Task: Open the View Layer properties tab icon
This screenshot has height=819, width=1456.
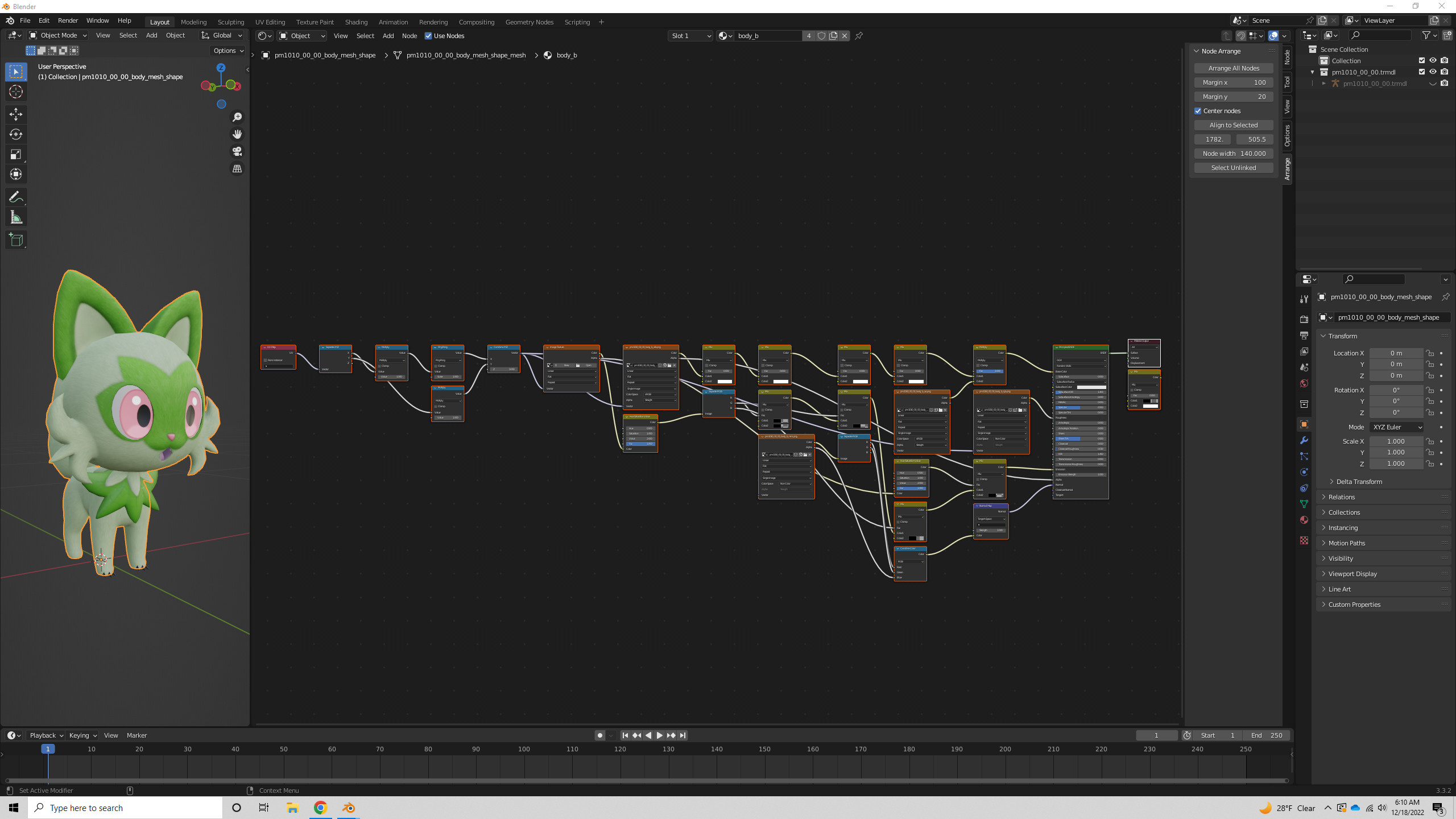Action: click(x=1304, y=351)
